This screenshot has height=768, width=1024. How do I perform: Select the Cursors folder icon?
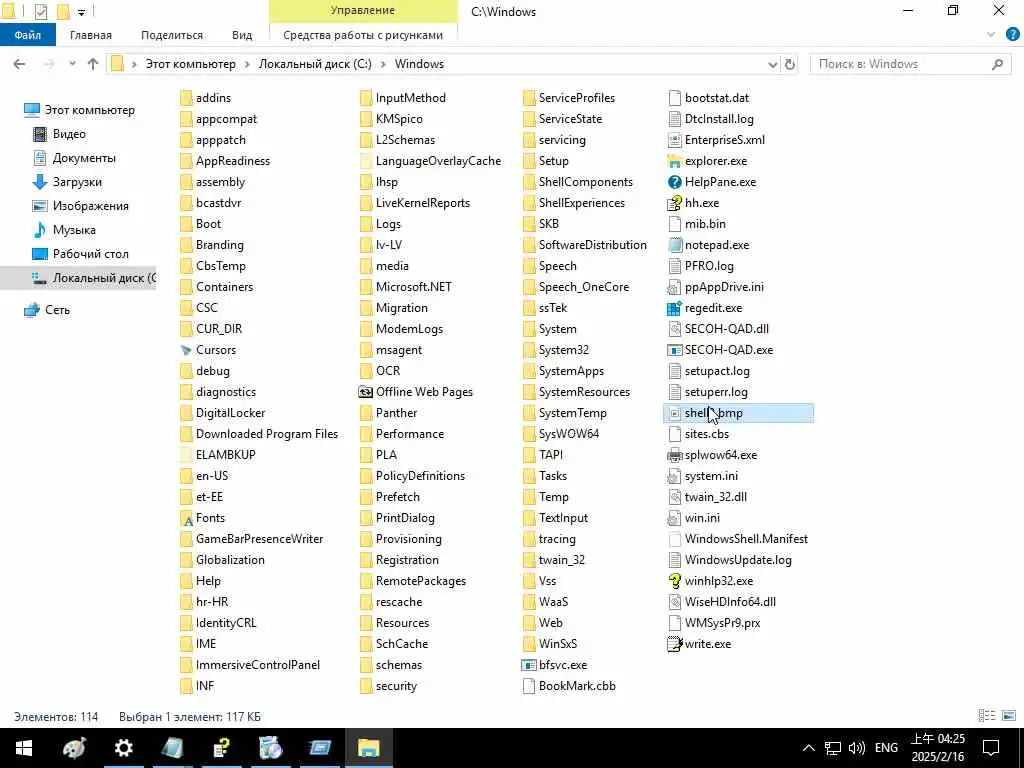point(186,350)
